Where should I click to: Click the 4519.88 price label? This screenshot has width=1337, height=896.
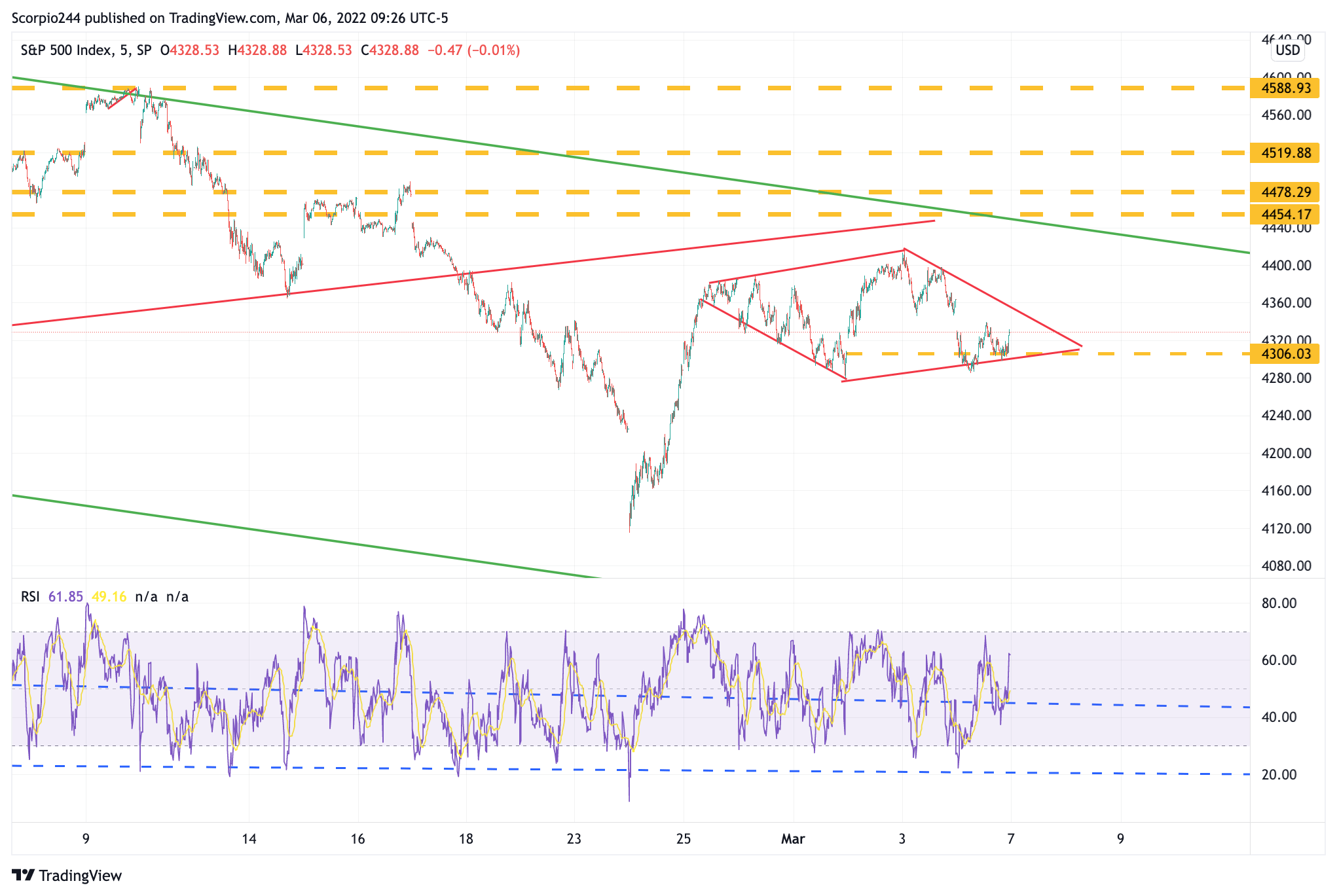tap(1285, 152)
